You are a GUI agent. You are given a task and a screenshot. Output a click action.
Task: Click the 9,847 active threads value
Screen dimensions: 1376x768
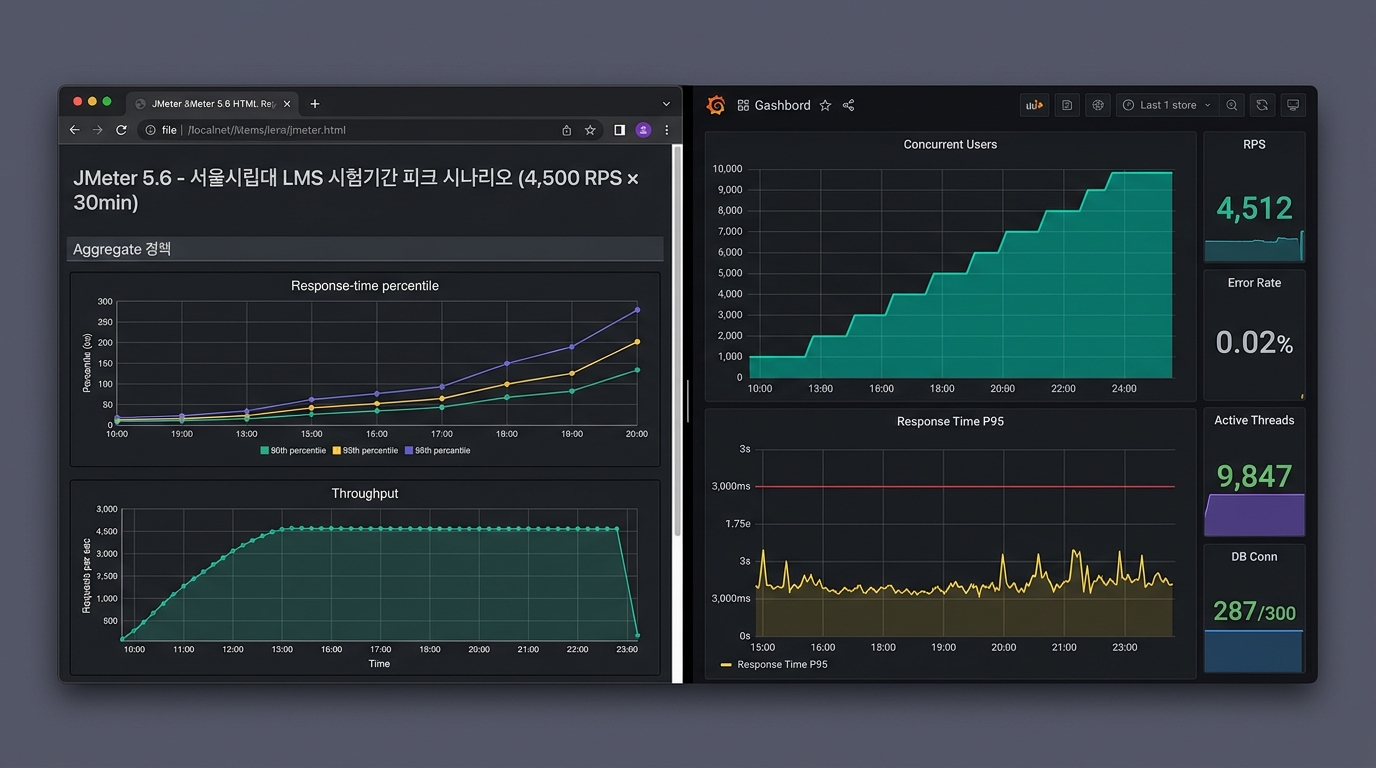(x=1254, y=476)
